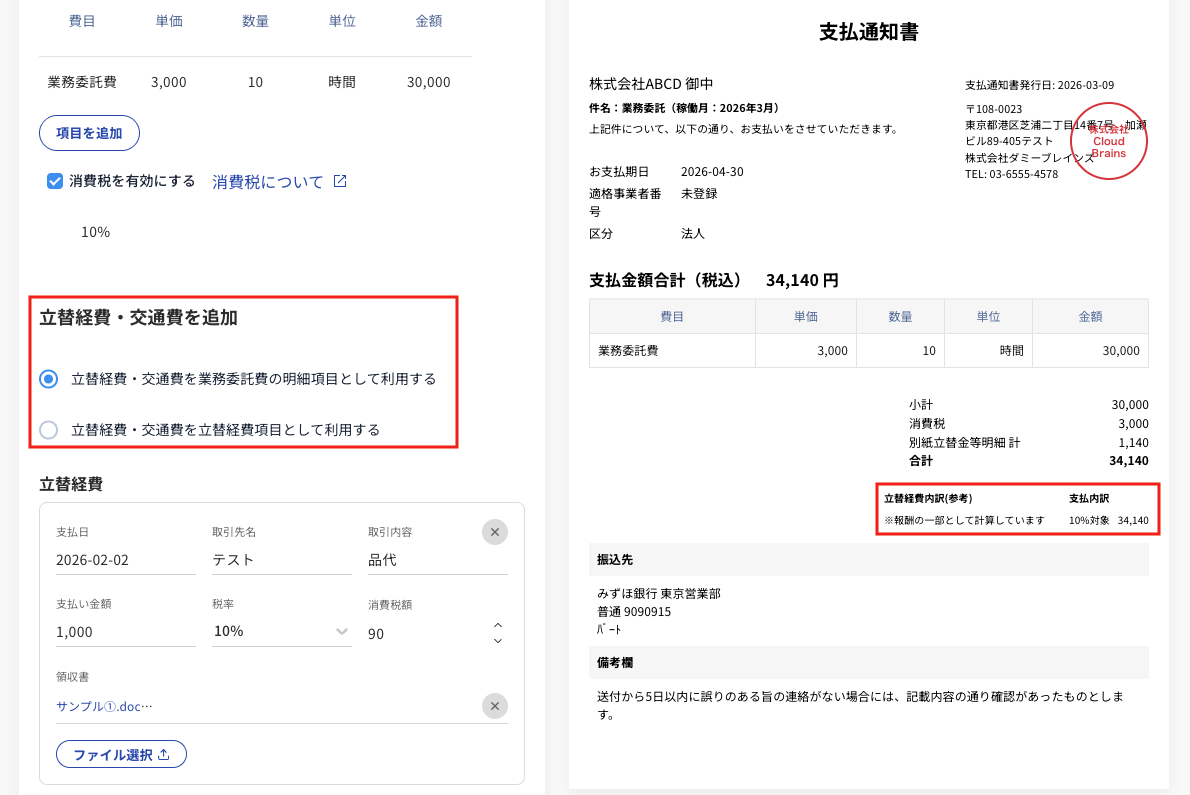Click the 数量 value 10 in left table
1190x795 pixels.
[x=255, y=82]
